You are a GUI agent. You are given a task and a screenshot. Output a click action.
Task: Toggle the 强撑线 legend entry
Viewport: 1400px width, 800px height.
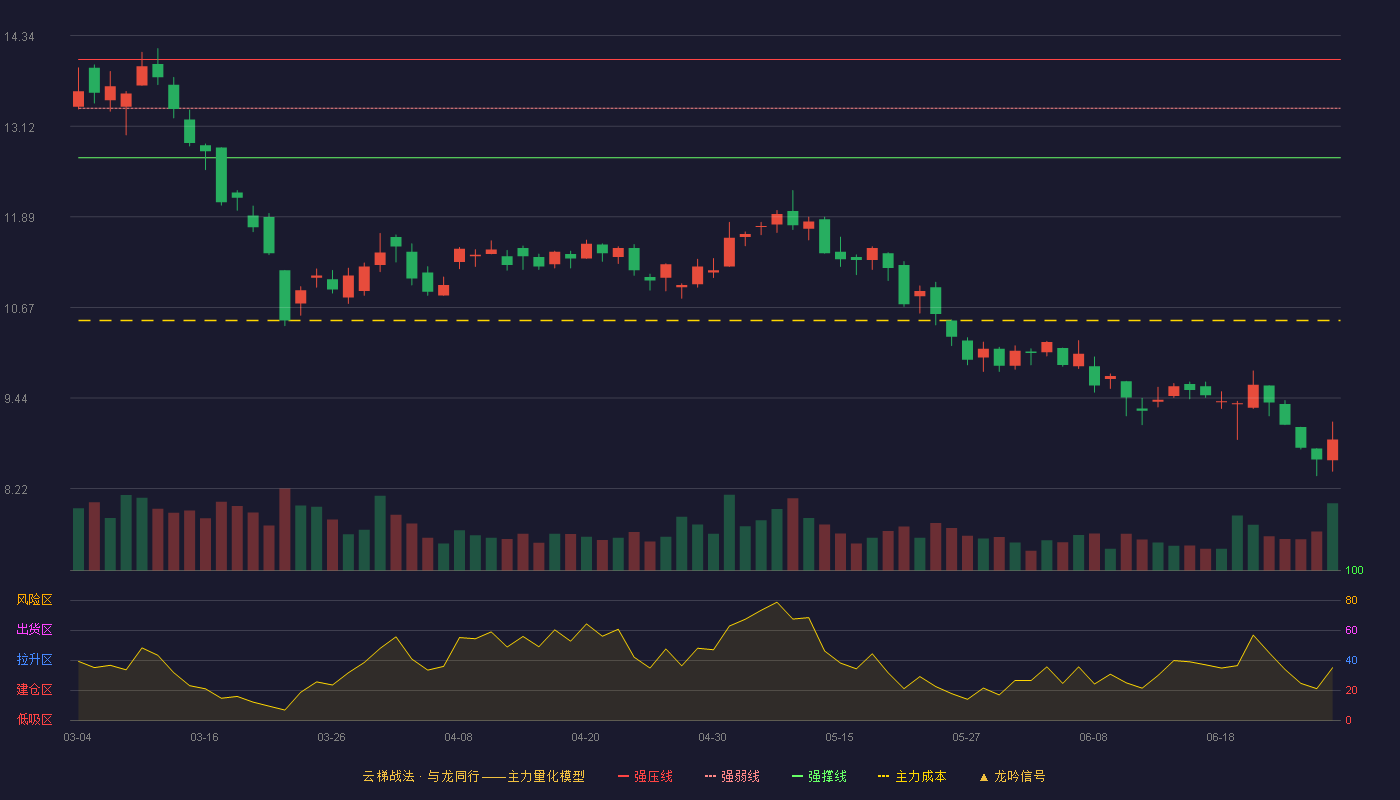819,776
